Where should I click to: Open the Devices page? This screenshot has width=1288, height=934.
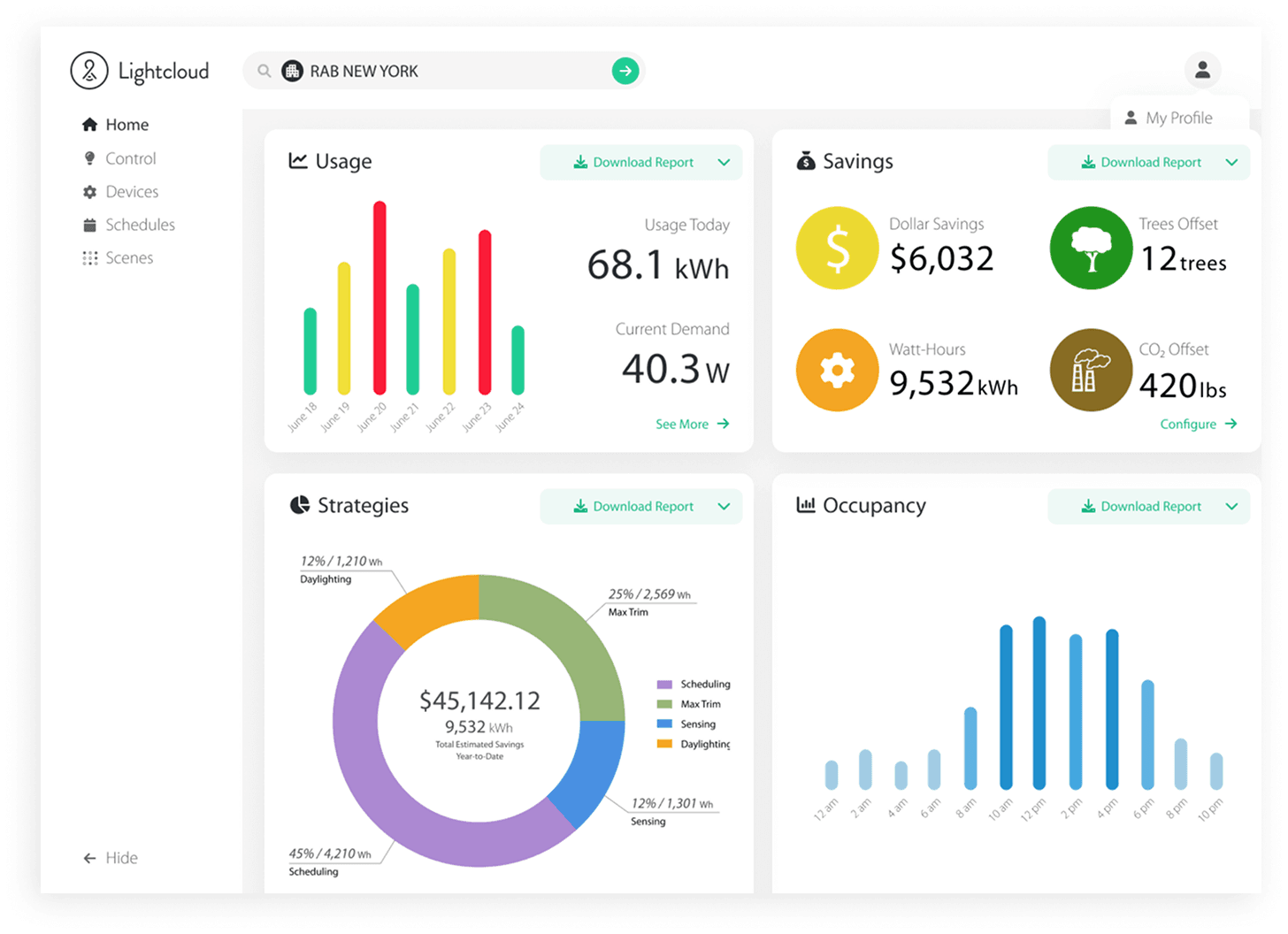point(132,191)
